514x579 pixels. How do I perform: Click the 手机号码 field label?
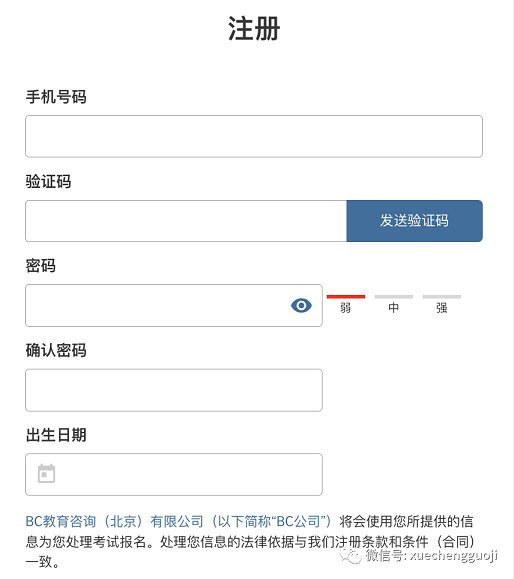(x=56, y=97)
